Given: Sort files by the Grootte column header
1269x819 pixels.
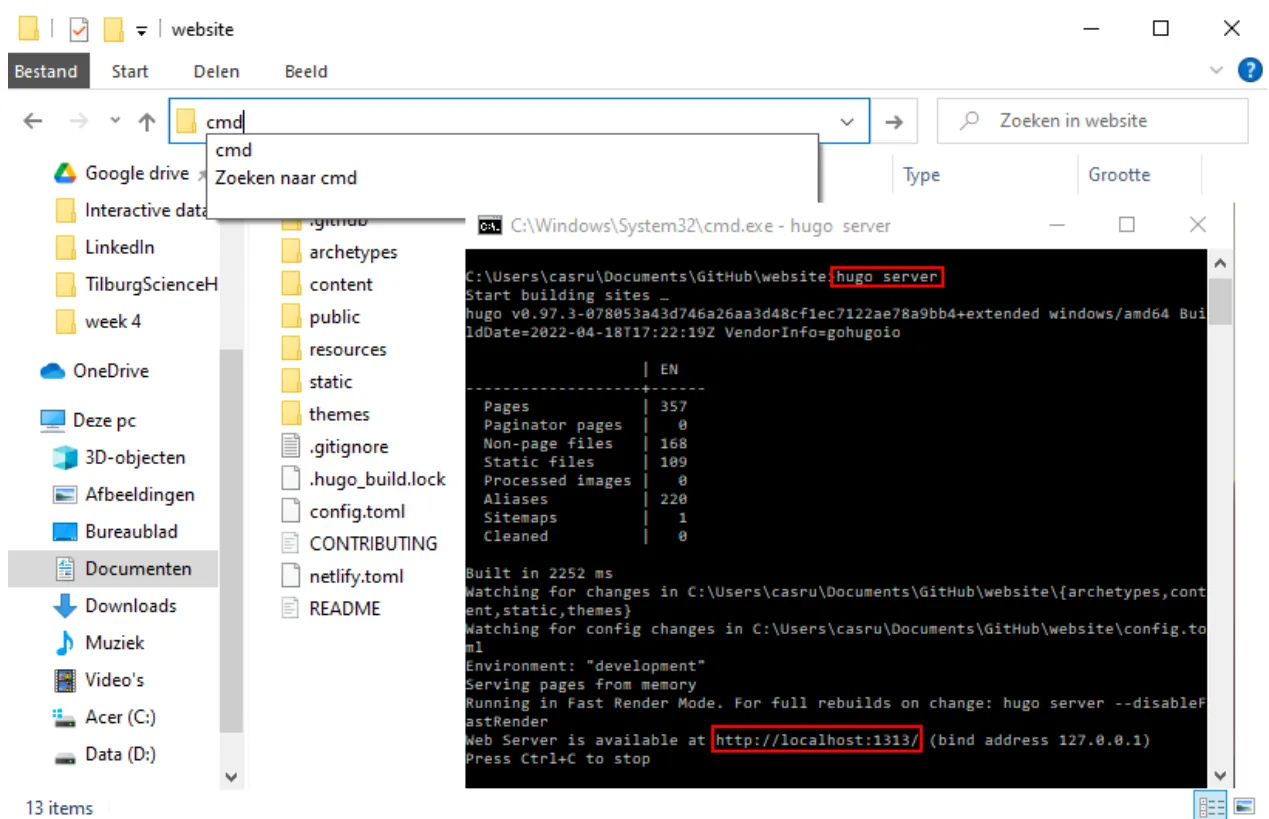Looking at the screenshot, I should 1119,175.
